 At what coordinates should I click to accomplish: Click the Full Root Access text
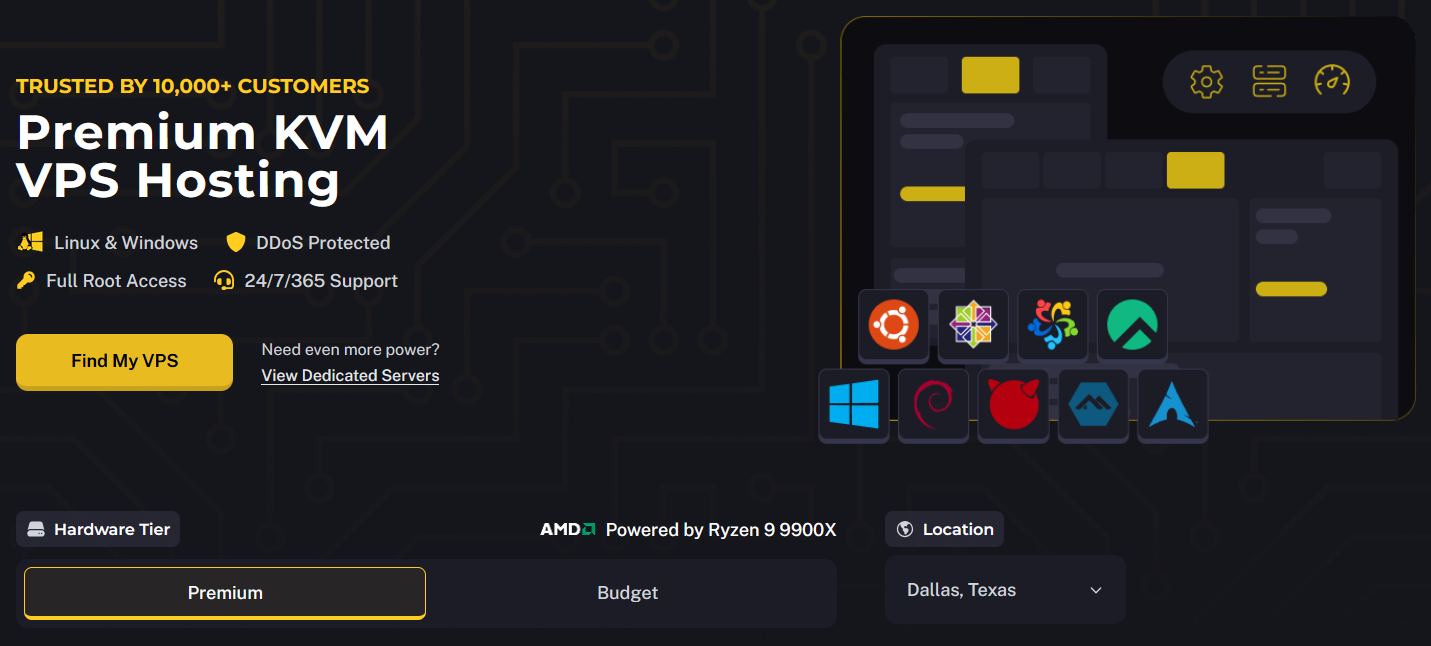coord(116,281)
